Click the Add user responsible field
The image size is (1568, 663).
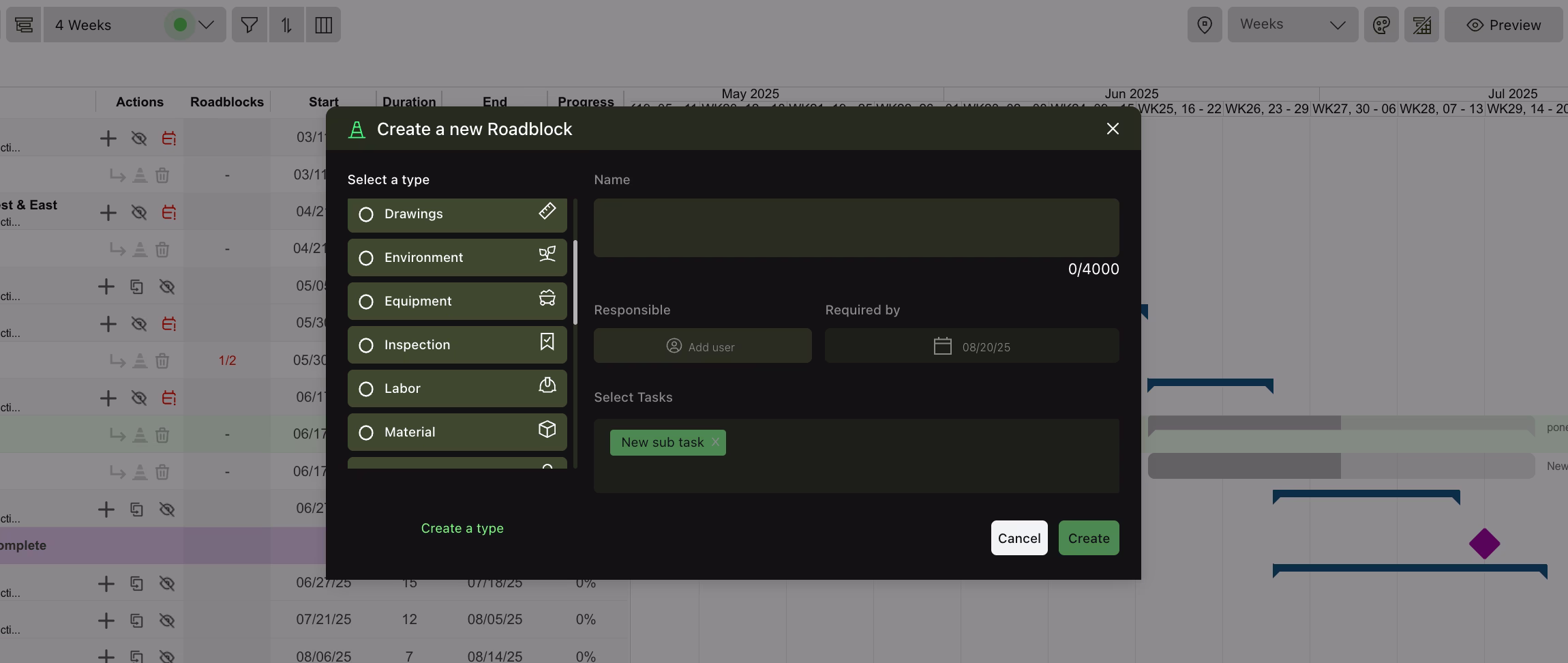click(703, 346)
